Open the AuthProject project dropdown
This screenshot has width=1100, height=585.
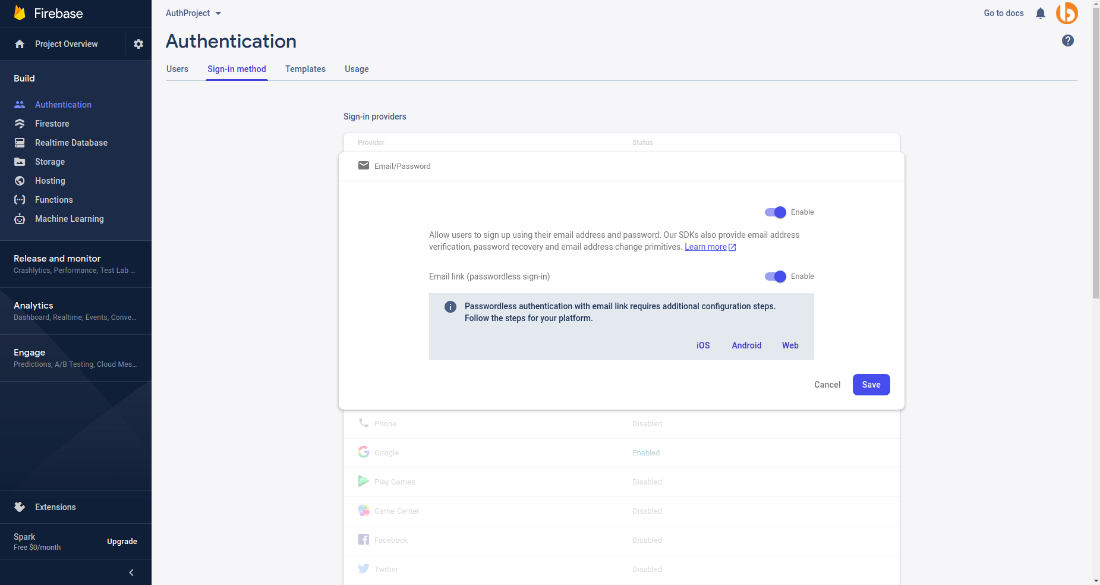pyautogui.click(x=194, y=13)
